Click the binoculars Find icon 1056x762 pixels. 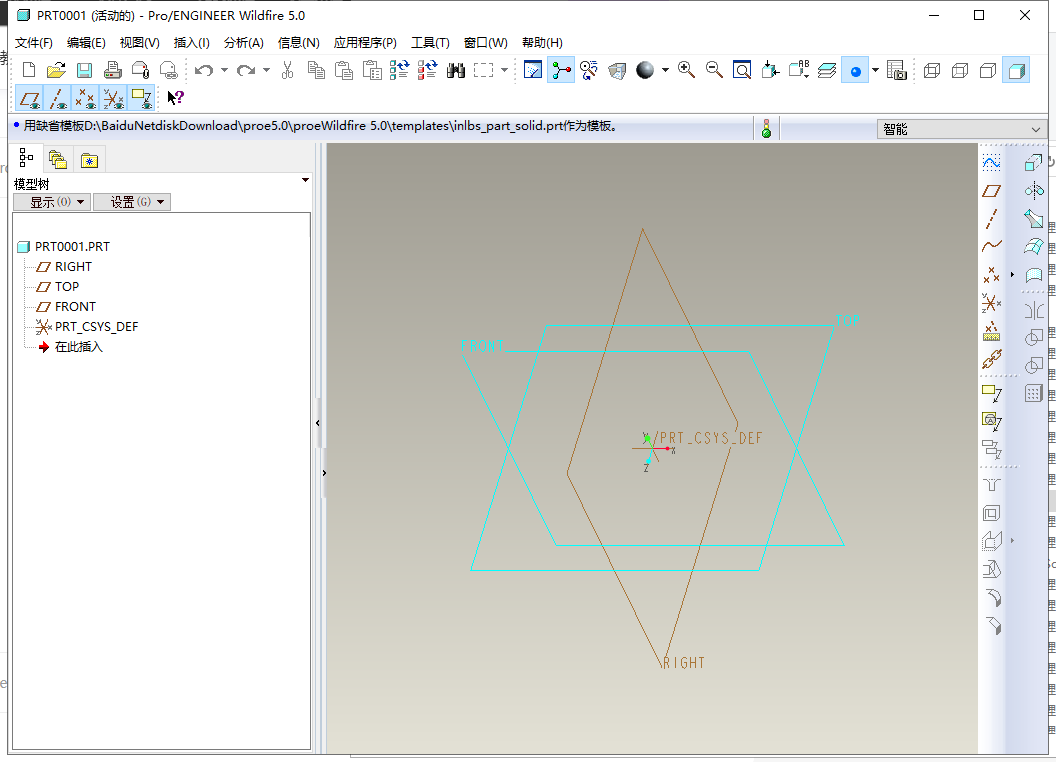click(456, 70)
